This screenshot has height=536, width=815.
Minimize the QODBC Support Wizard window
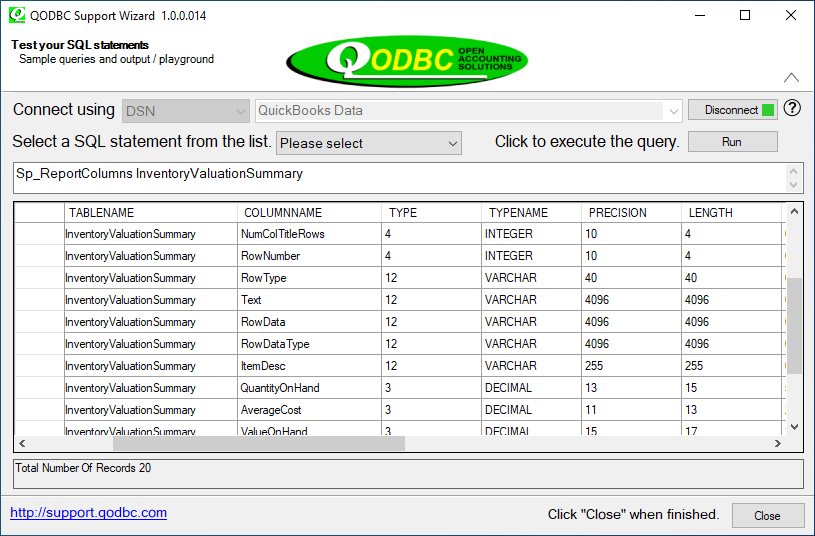point(700,15)
